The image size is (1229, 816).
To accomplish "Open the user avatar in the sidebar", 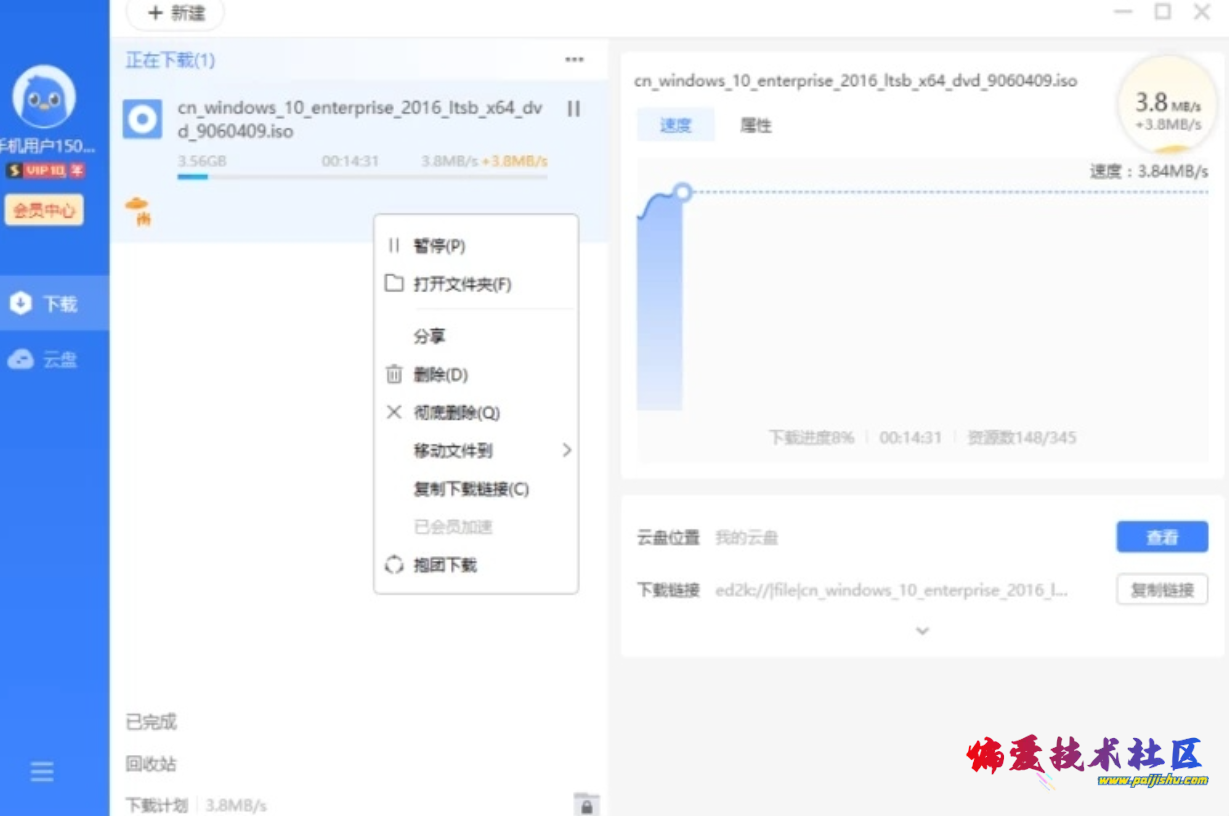I will [44, 97].
